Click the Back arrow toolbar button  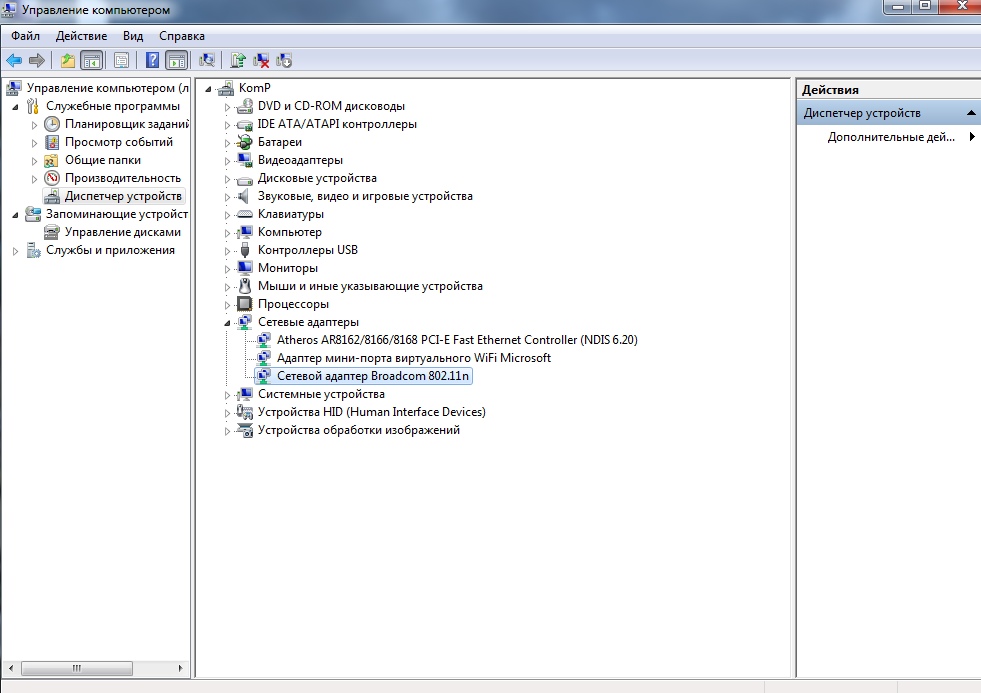pos(14,61)
